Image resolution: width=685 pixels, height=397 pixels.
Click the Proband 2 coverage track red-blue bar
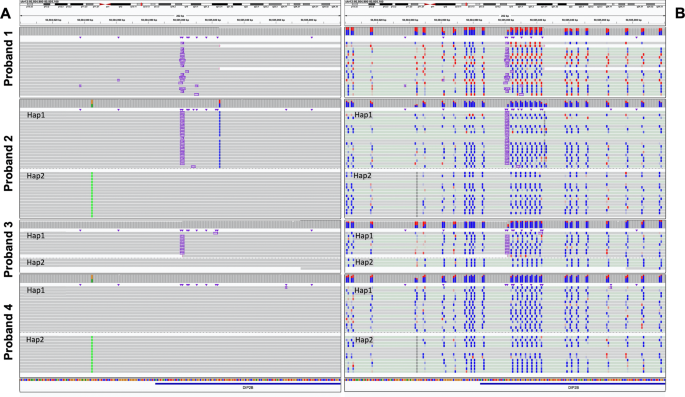click(x=219, y=103)
